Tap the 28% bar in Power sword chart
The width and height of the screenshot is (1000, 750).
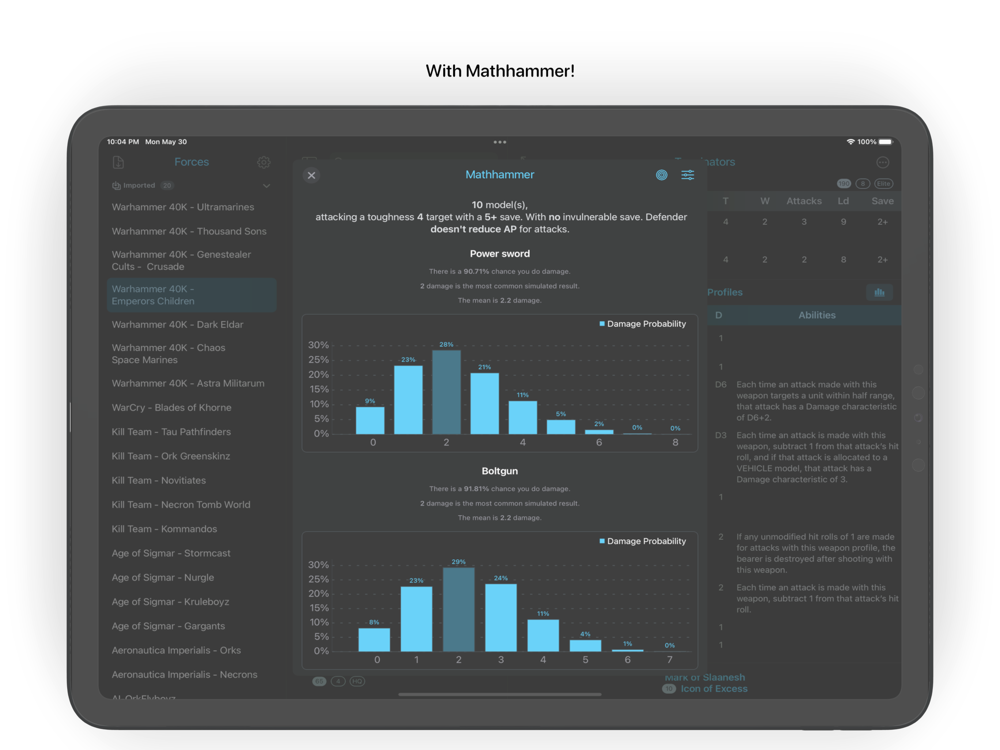point(446,392)
